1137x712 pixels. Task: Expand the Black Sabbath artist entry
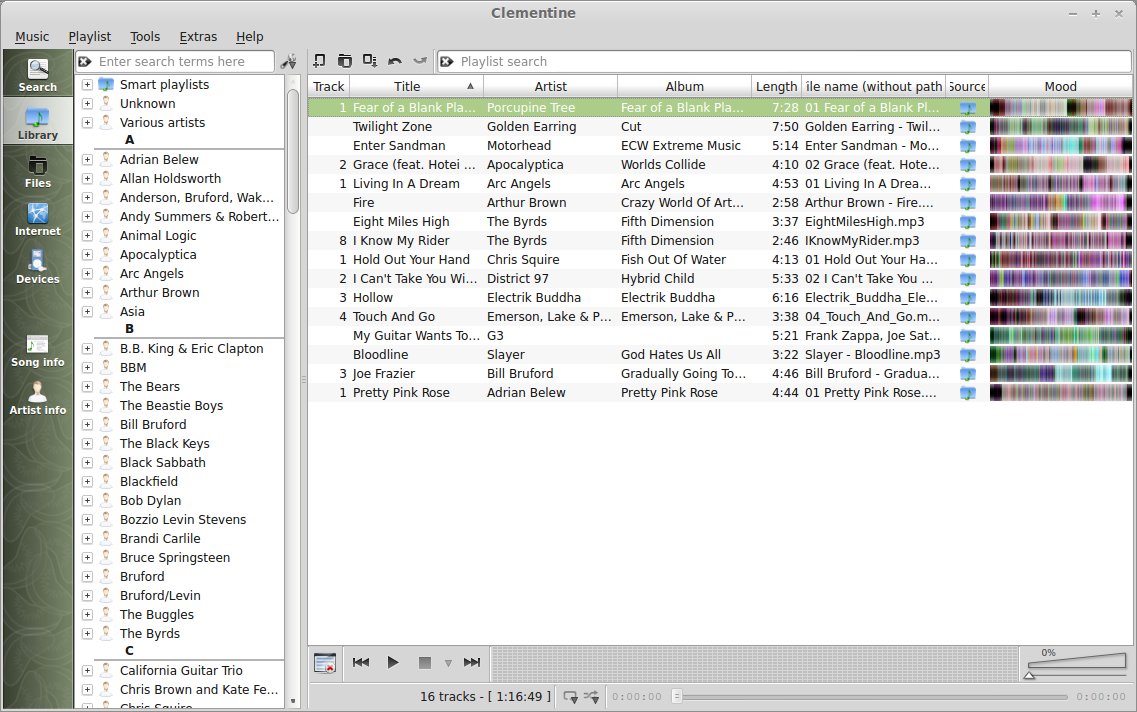tap(87, 463)
